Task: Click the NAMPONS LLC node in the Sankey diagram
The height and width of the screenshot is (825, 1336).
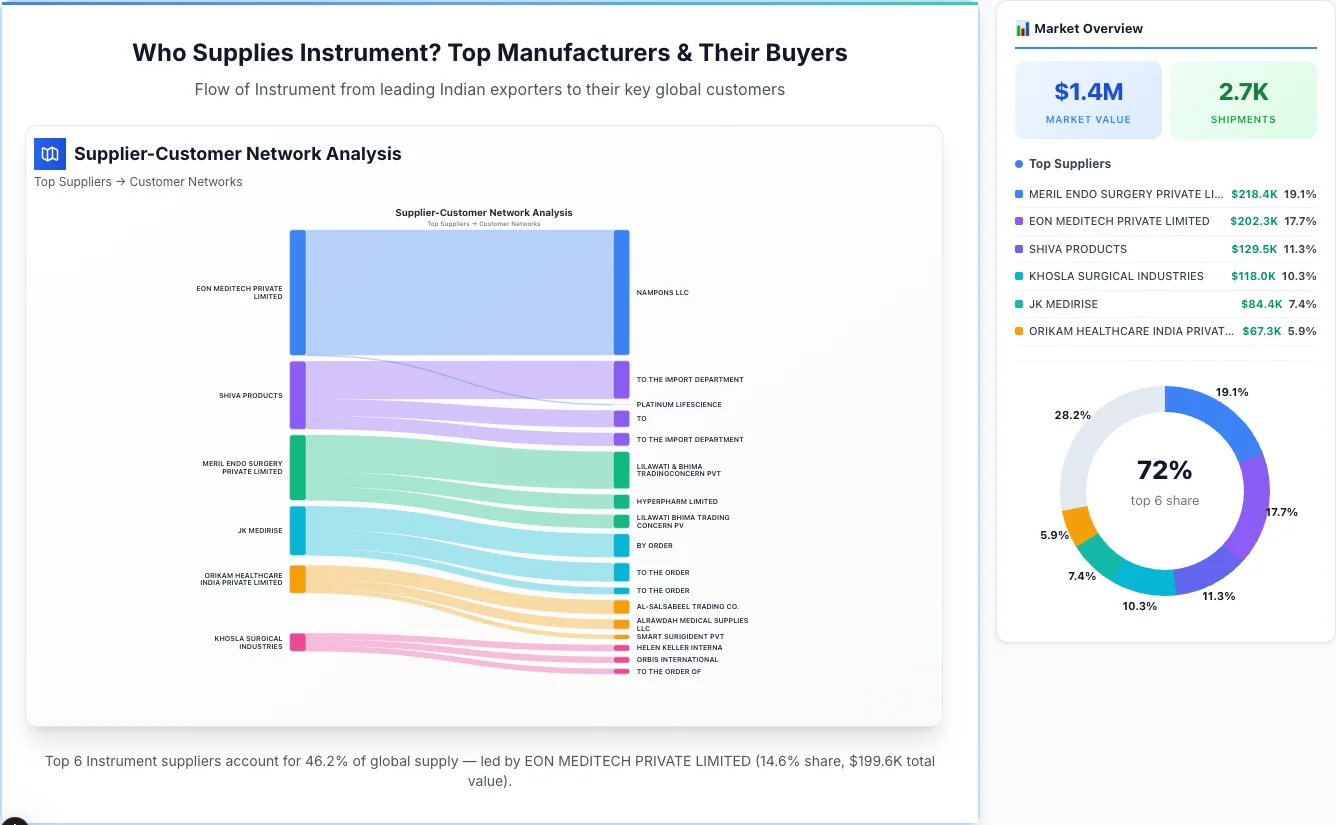Action: pos(621,290)
